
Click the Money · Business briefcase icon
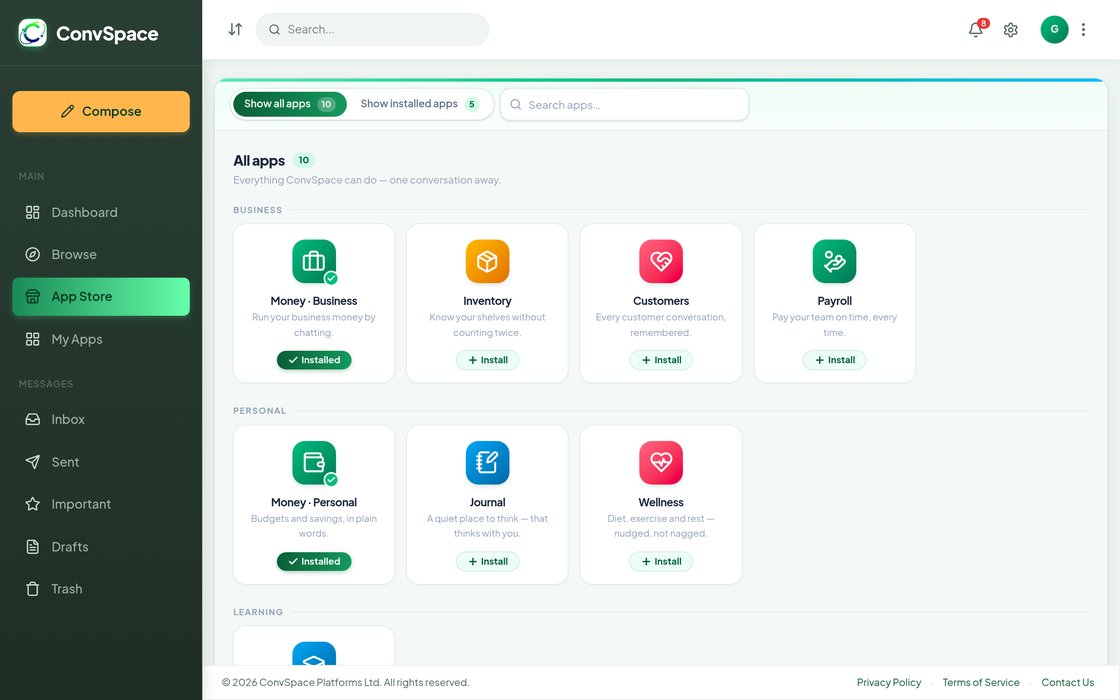[314, 261]
